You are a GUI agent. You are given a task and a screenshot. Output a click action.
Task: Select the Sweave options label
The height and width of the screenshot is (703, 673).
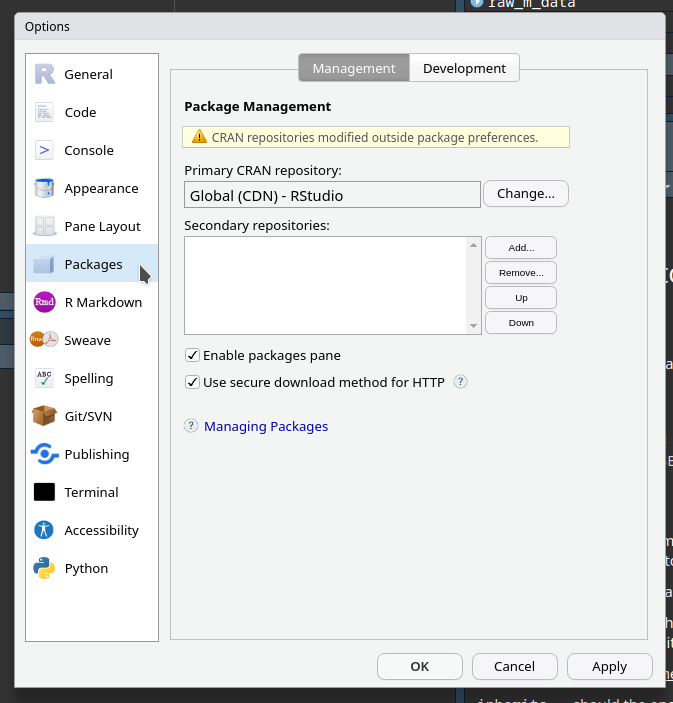click(x=87, y=341)
